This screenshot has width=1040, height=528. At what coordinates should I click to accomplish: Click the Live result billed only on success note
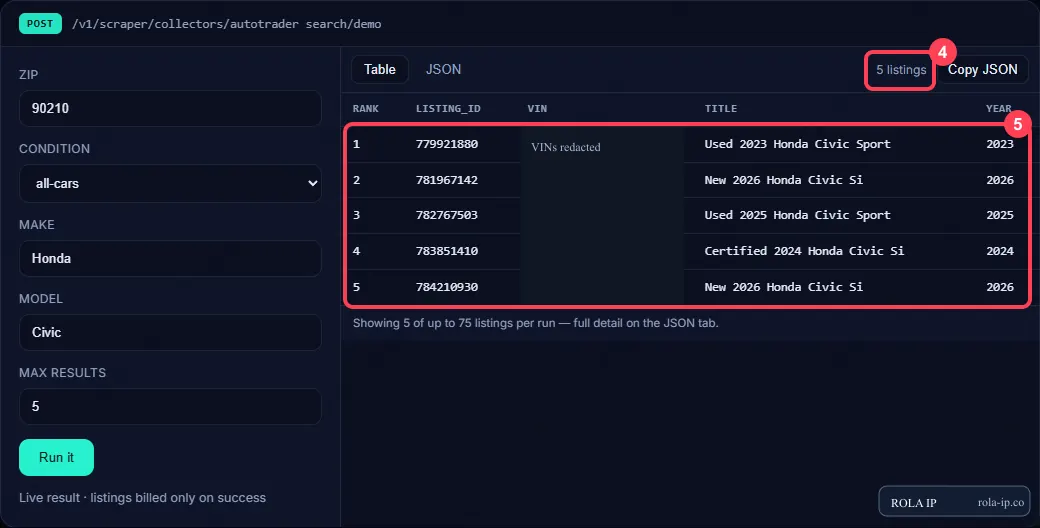point(143,497)
